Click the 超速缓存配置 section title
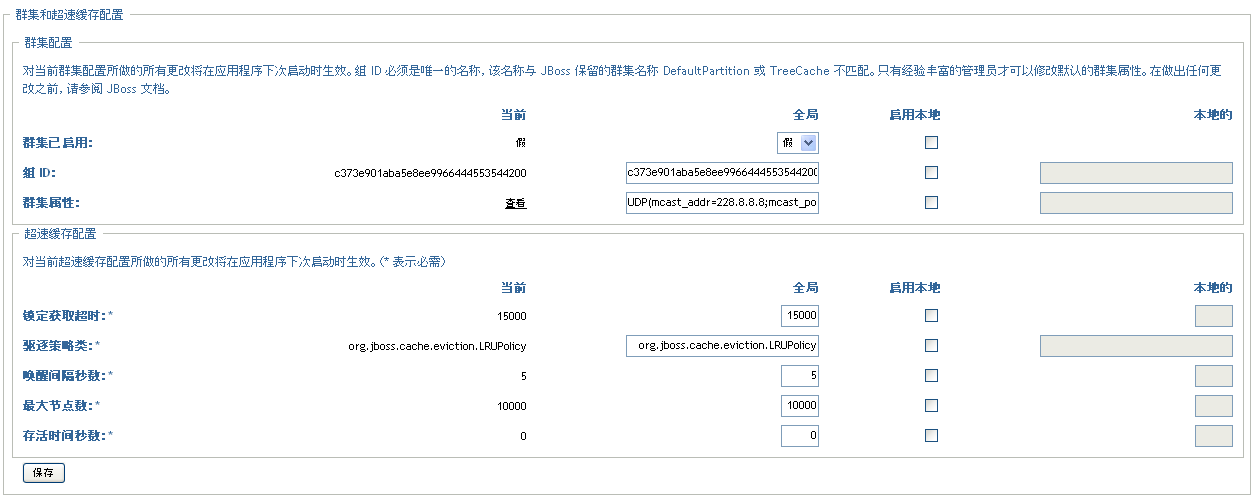The width and height of the screenshot is (1255, 498). [60, 234]
